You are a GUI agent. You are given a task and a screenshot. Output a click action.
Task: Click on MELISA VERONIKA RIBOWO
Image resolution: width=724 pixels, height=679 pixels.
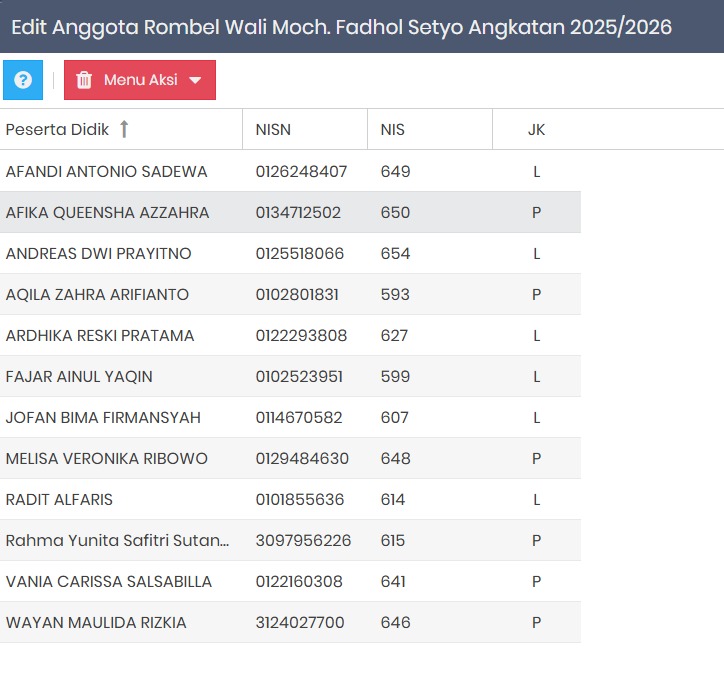(106, 458)
